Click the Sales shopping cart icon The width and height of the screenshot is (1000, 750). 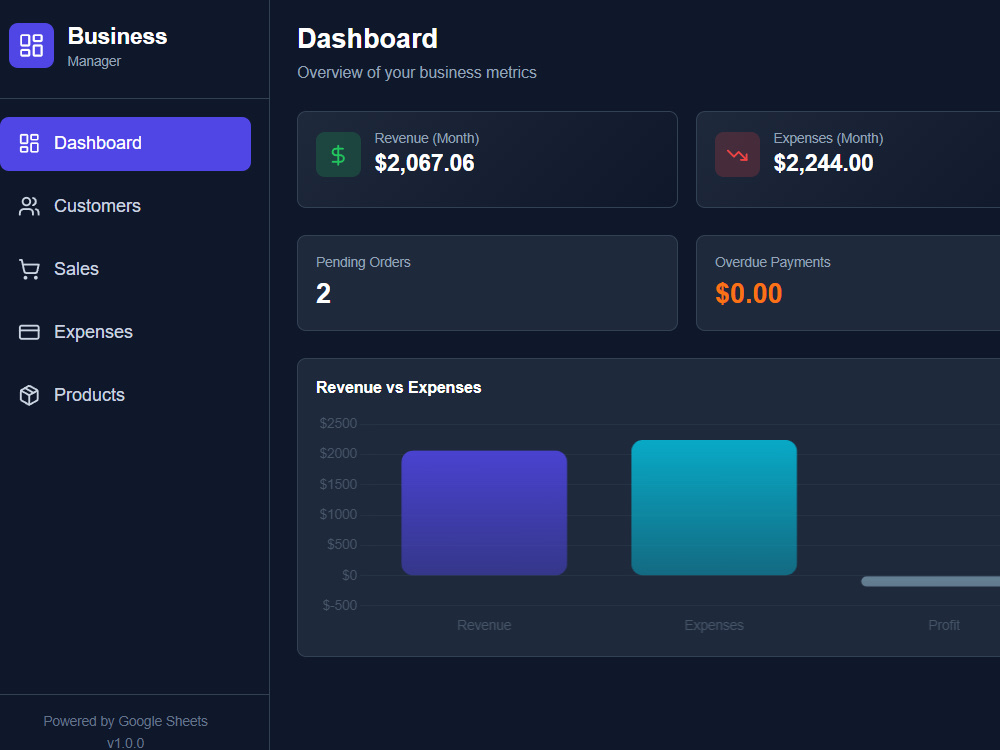pyautogui.click(x=29, y=269)
